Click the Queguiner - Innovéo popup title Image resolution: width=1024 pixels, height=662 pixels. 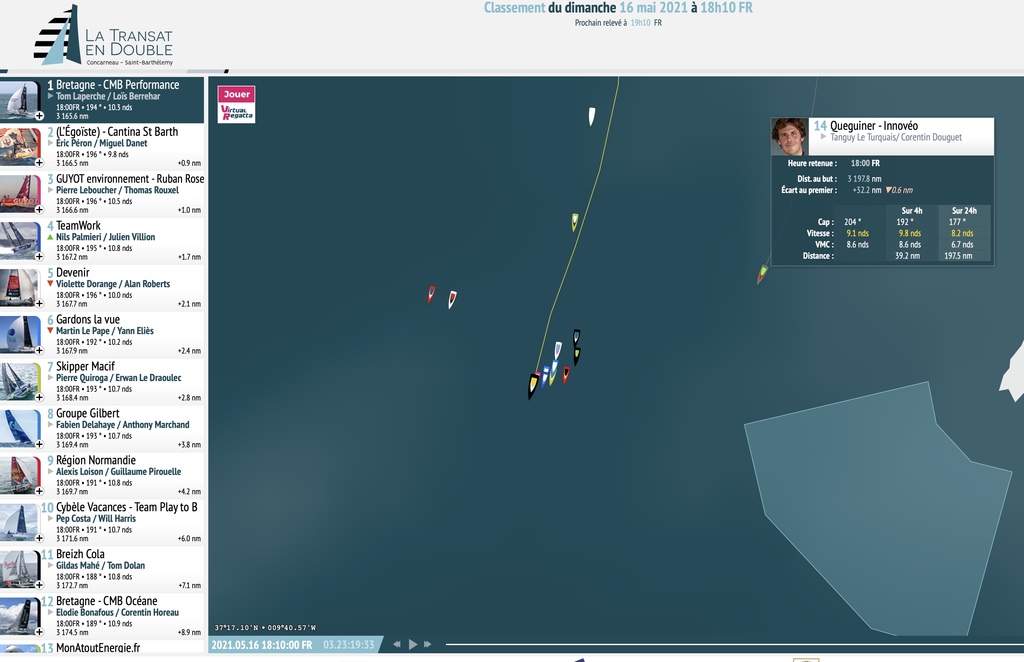pos(874,125)
